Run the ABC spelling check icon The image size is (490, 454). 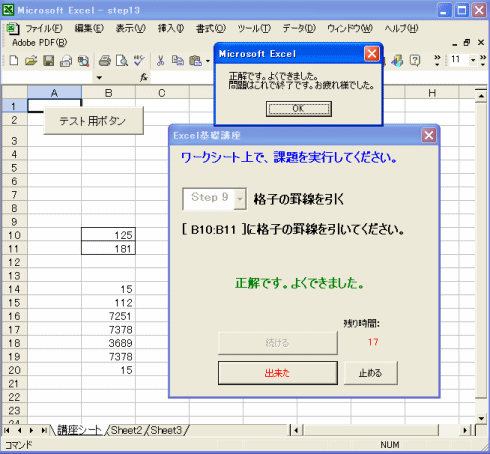click(x=139, y=61)
